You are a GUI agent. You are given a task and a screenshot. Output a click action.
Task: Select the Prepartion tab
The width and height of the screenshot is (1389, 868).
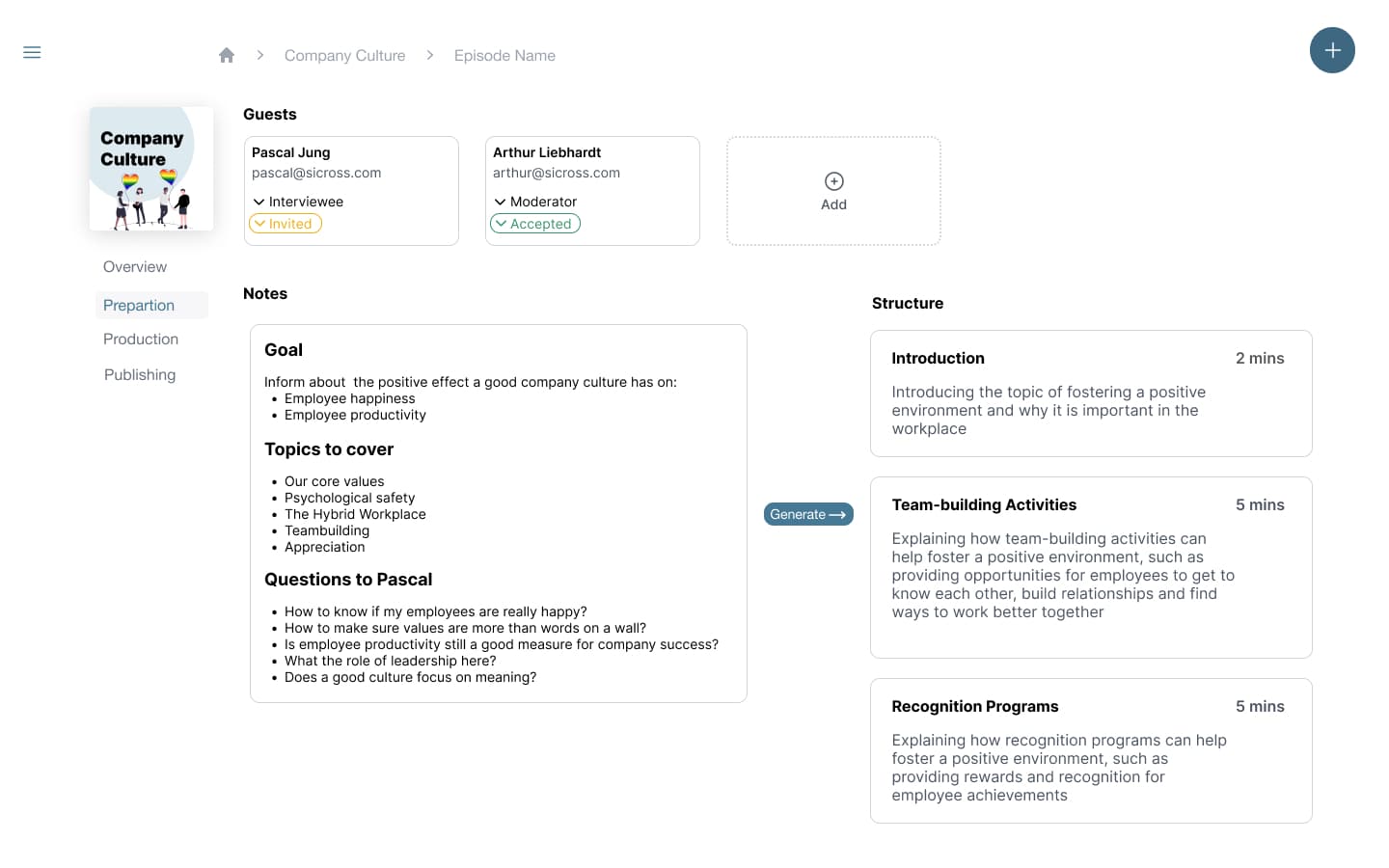pos(139,306)
